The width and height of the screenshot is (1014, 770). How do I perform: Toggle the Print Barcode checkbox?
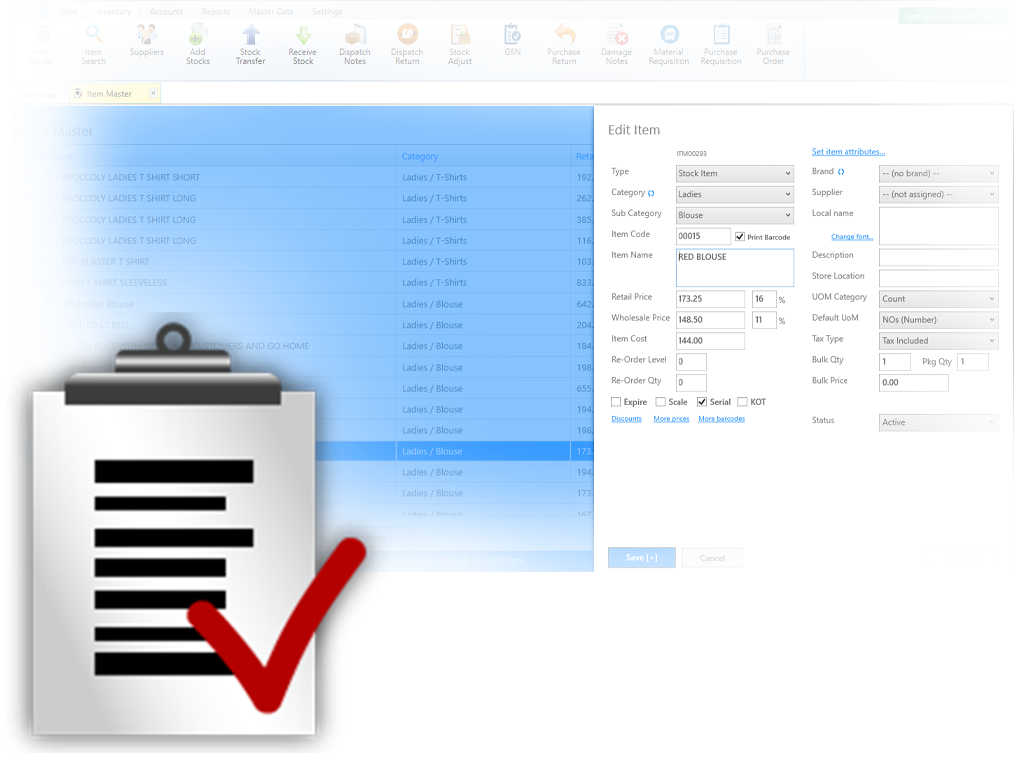[x=740, y=237]
